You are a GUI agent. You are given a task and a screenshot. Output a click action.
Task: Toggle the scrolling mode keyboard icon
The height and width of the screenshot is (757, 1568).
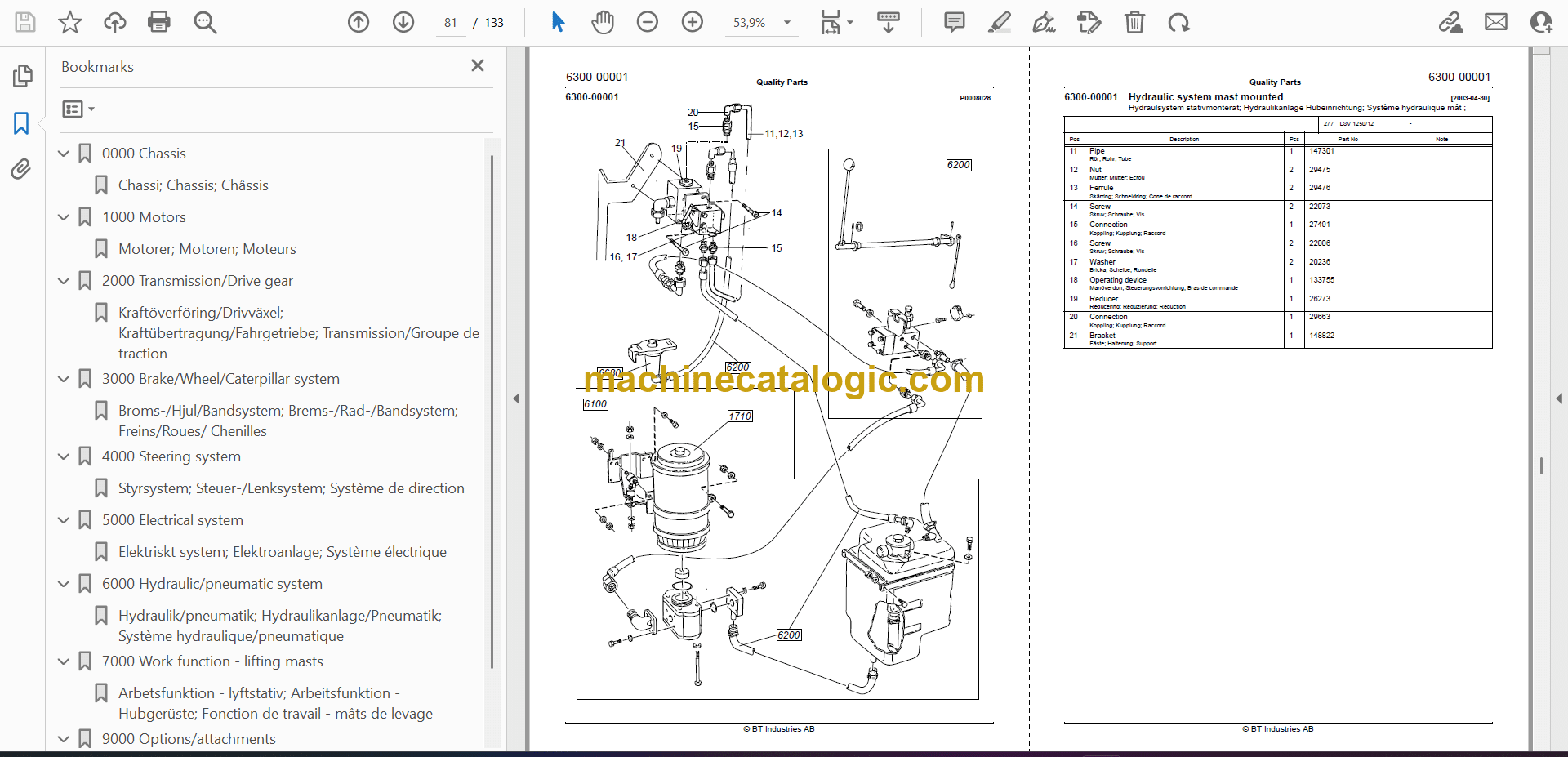click(889, 22)
